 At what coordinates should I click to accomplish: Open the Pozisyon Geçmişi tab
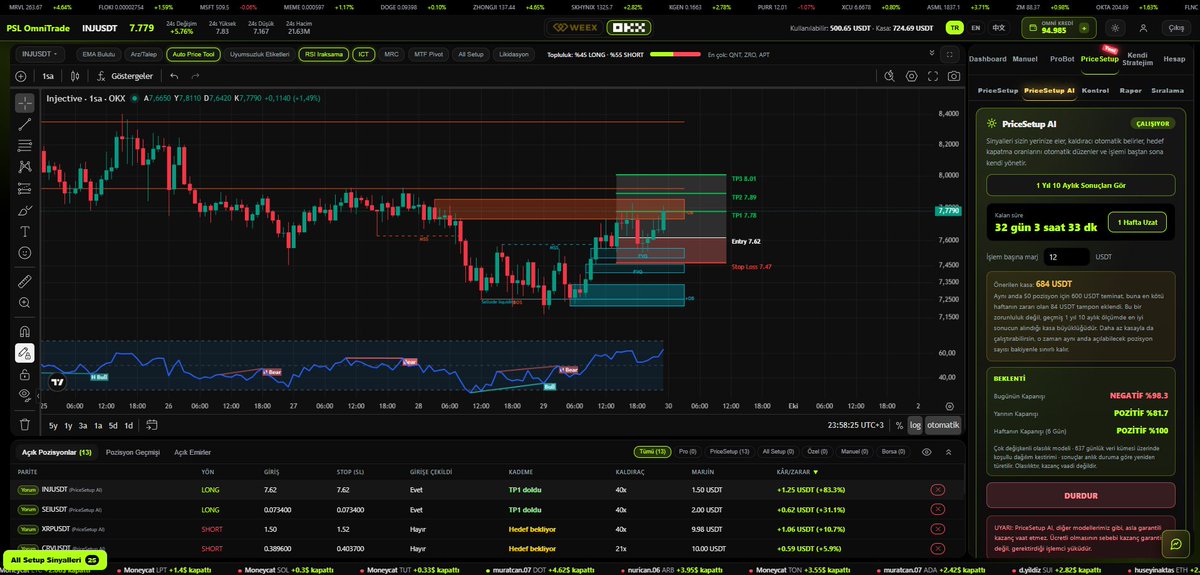[133, 452]
